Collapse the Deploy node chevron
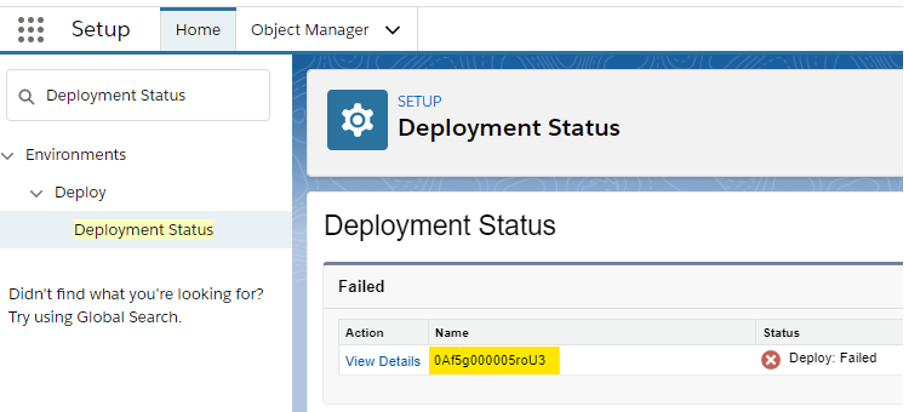This screenshot has height=412, width=904. [x=37, y=193]
